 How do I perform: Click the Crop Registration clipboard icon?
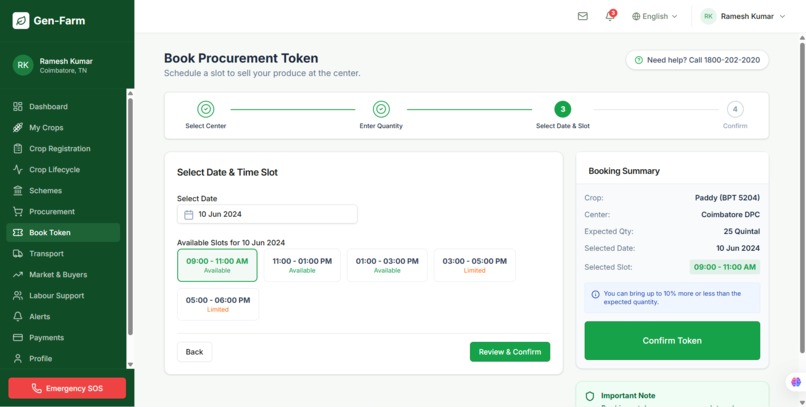click(x=18, y=149)
